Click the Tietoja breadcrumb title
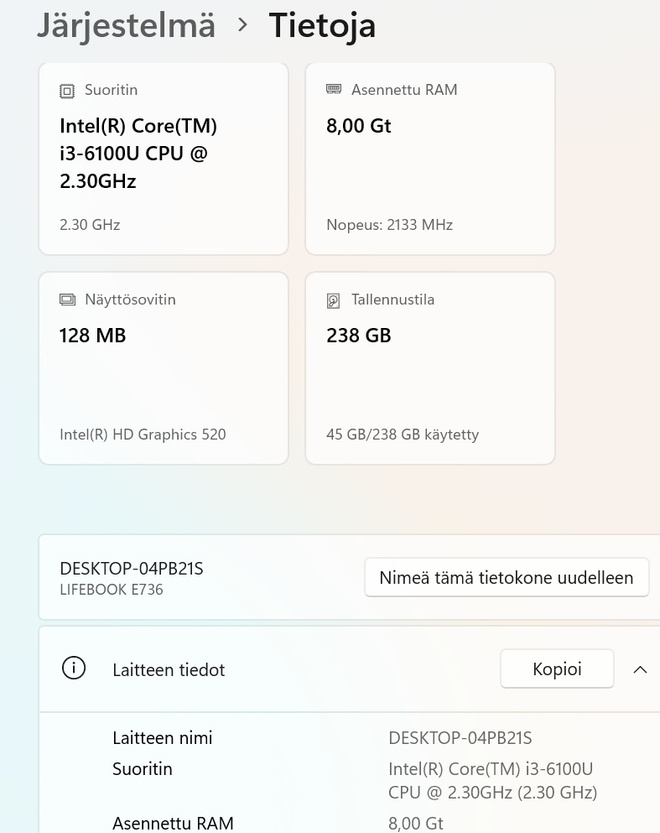 322,26
